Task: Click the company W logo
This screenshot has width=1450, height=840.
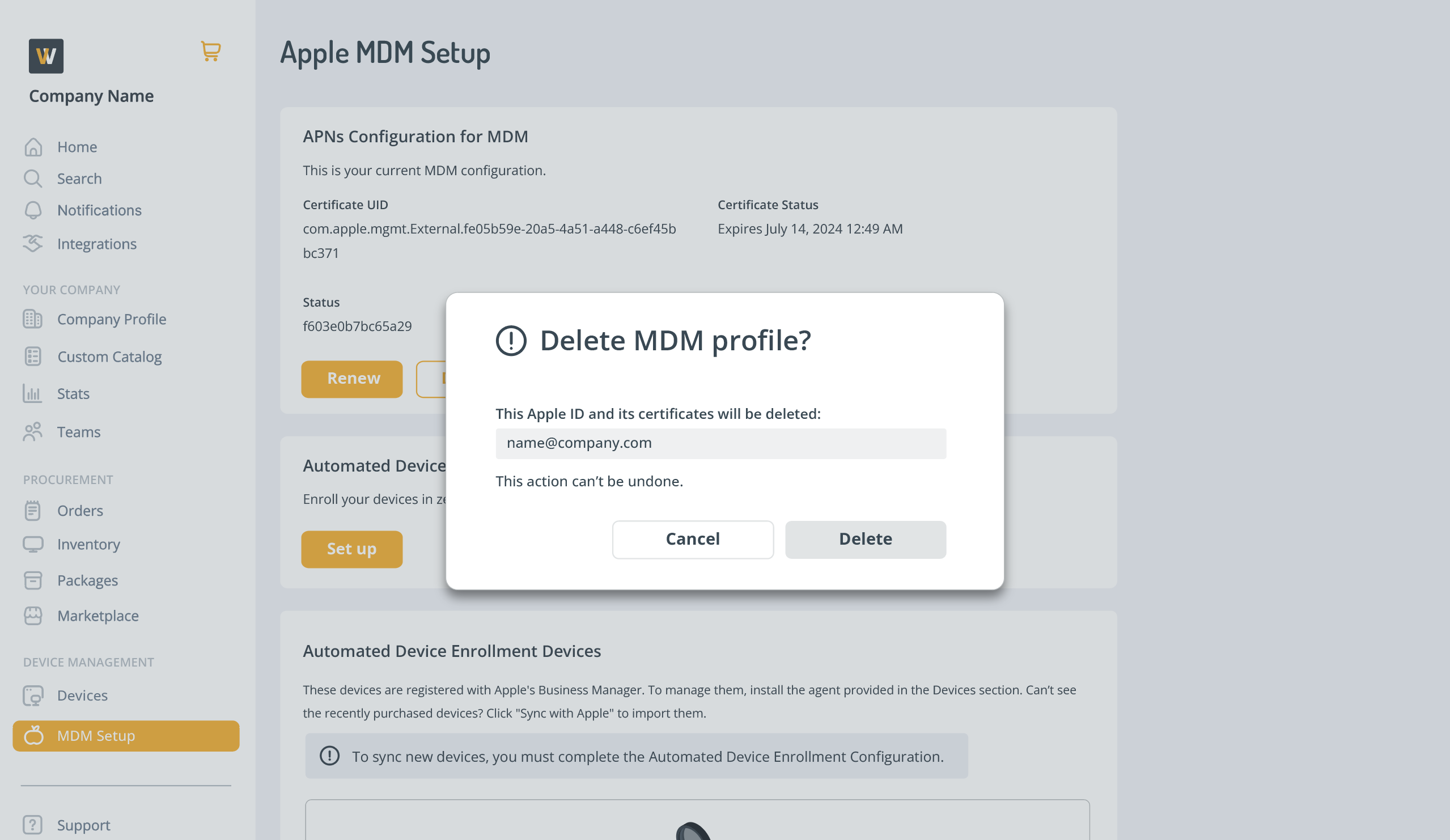Action: coord(46,56)
